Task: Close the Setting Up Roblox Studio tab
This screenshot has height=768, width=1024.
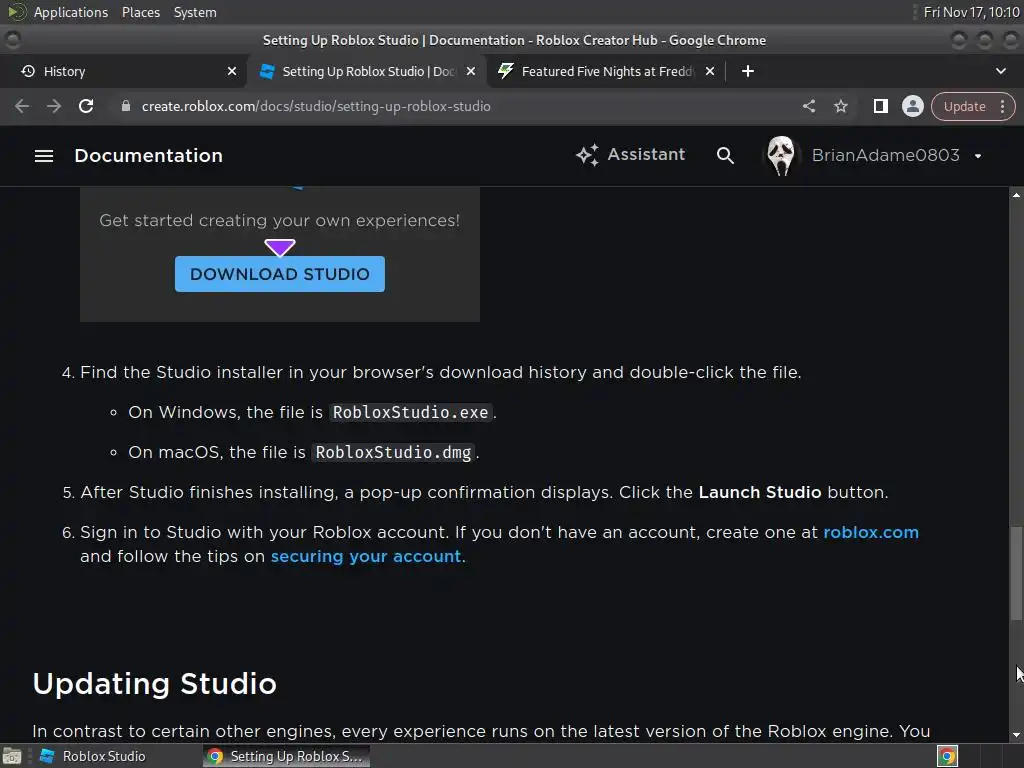Action: click(x=471, y=71)
